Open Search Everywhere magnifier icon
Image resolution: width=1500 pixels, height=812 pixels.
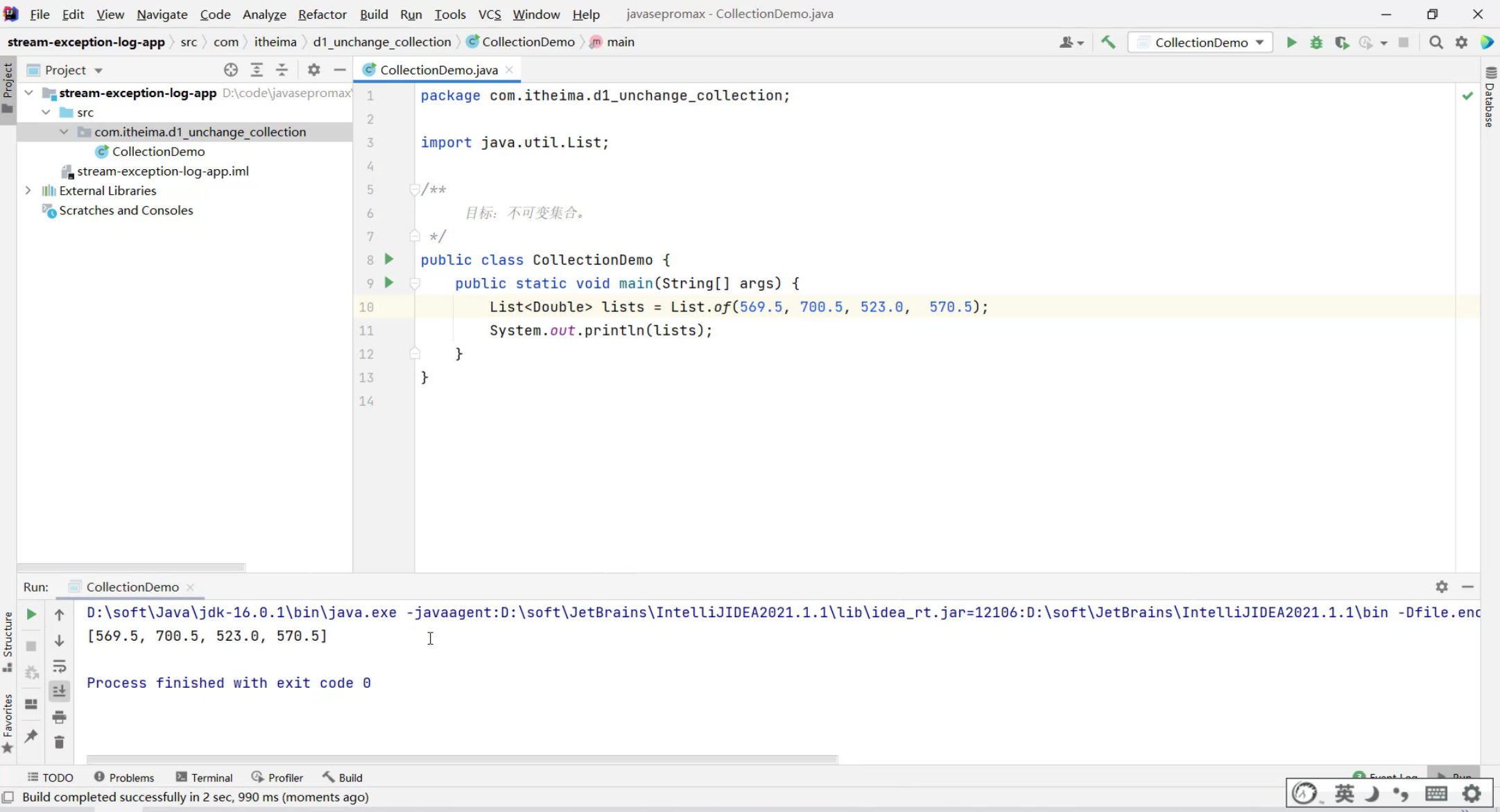point(1436,42)
